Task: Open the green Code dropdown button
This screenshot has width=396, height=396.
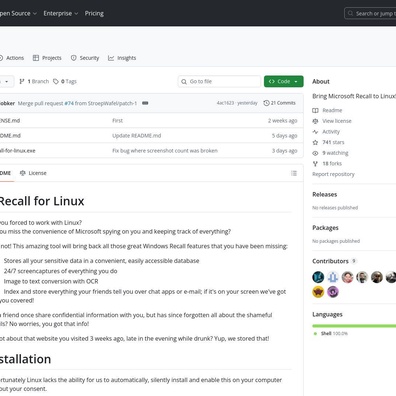Action: (284, 81)
